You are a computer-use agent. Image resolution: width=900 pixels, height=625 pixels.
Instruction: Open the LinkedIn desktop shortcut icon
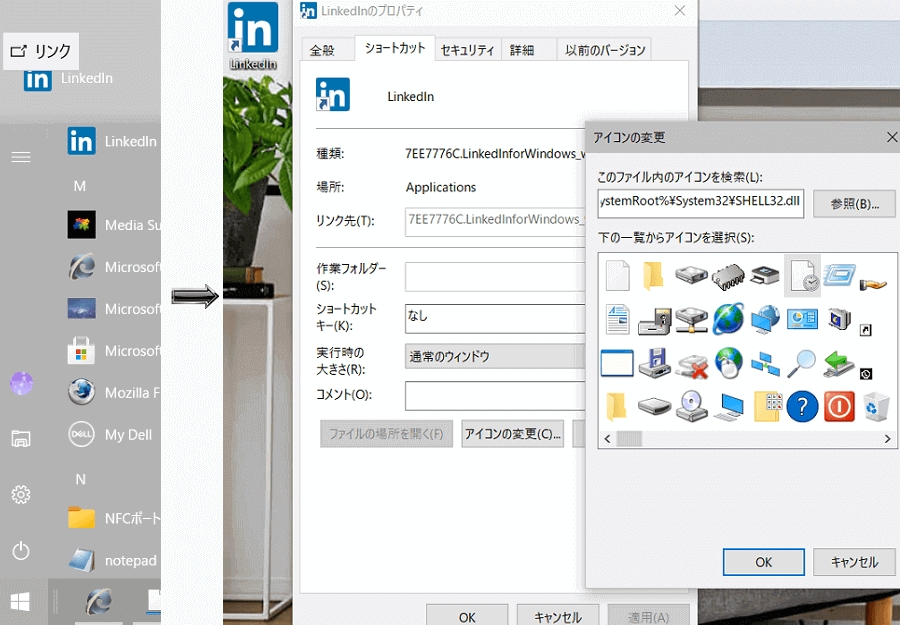[x=253, y=36]
